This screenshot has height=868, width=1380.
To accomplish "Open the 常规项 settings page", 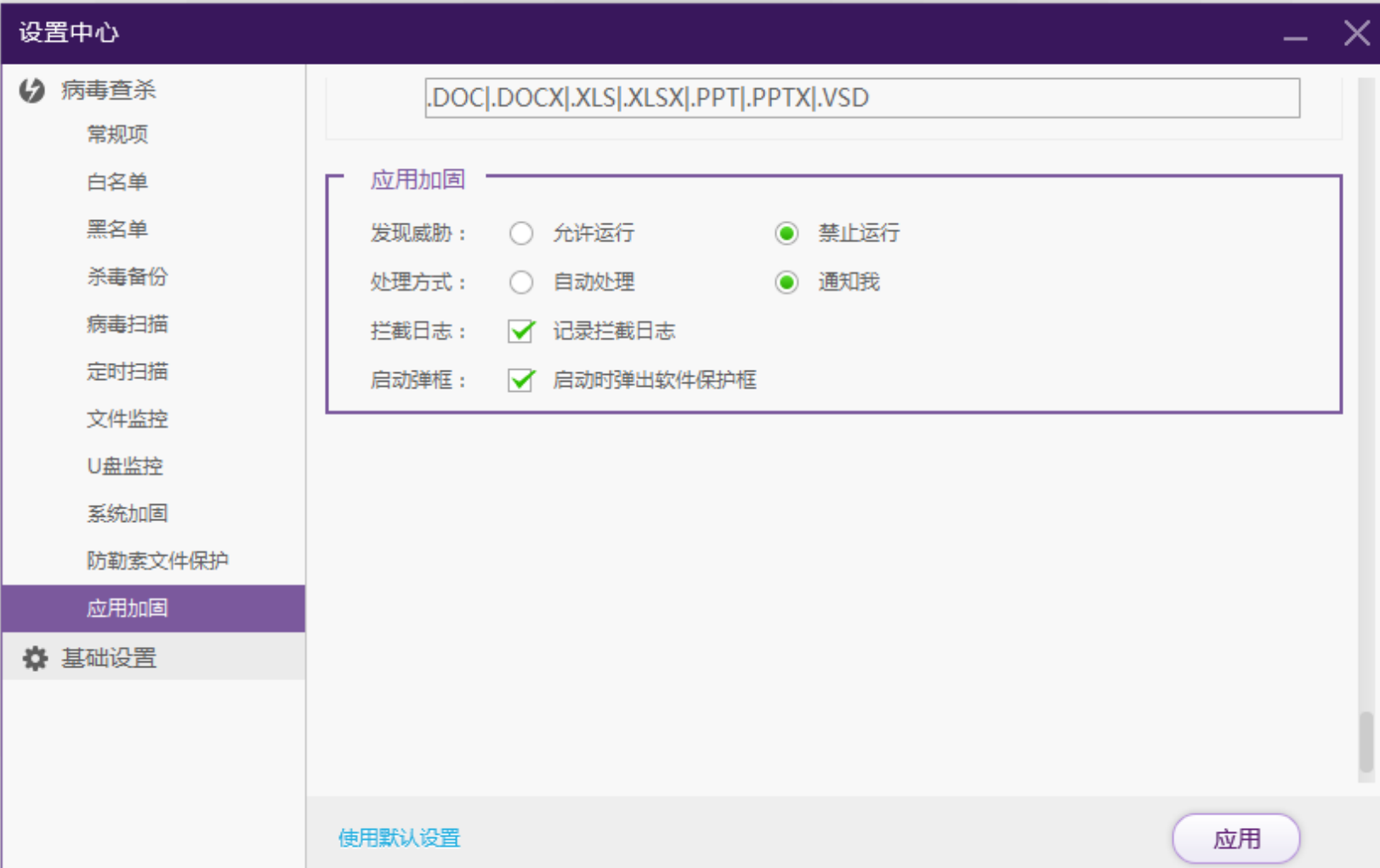I will (117, 134).
